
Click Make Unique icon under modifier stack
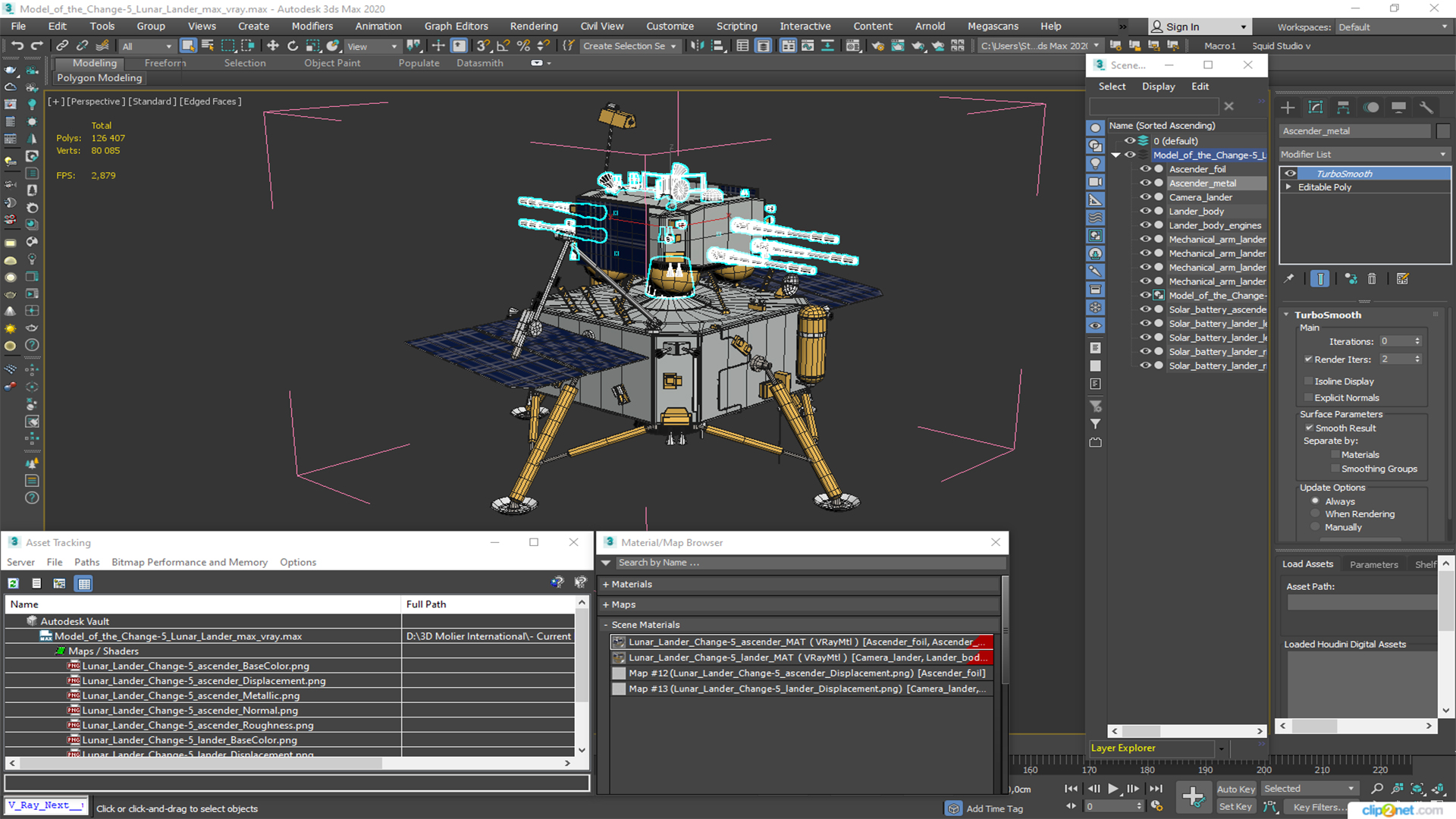(x=1351, y=279)
